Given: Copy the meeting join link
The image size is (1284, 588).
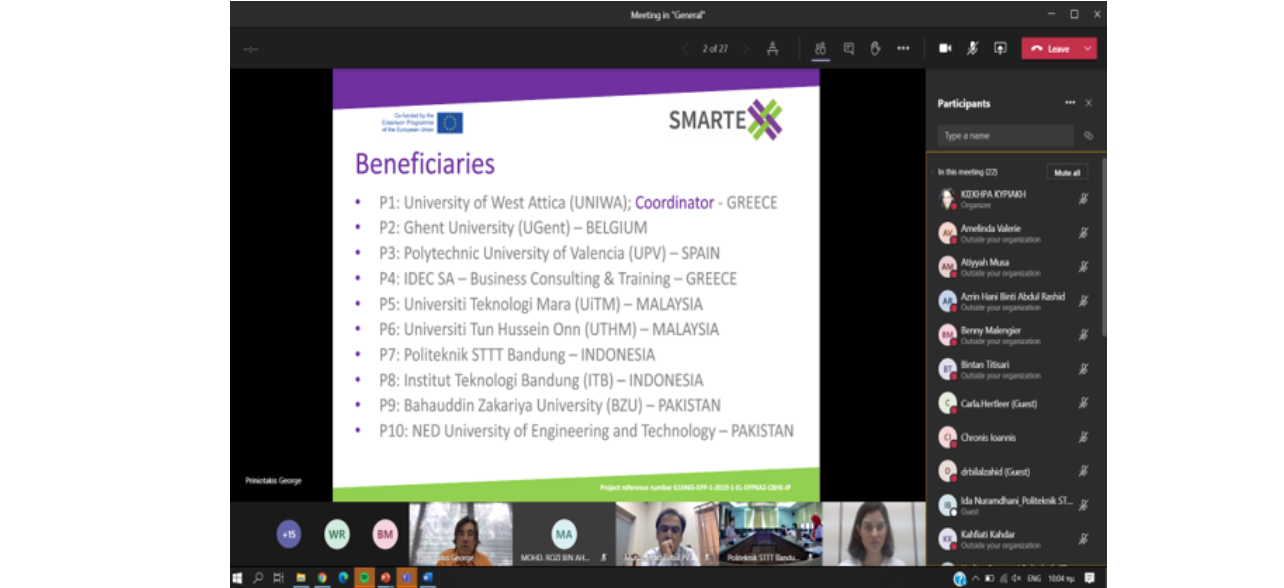Looking at the screenshot, I should (1089, 136).
